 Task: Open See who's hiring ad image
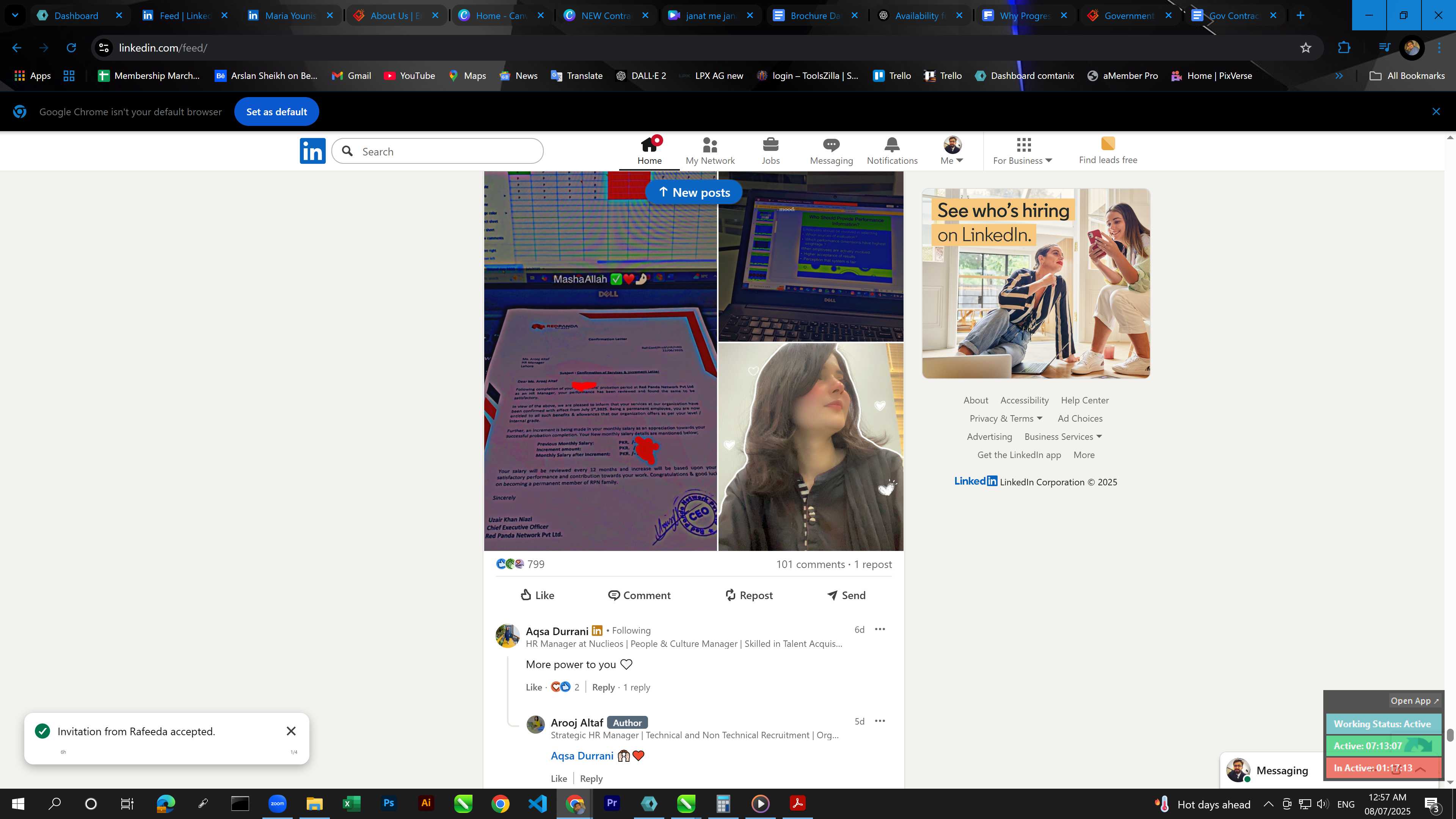point(1036,283)
